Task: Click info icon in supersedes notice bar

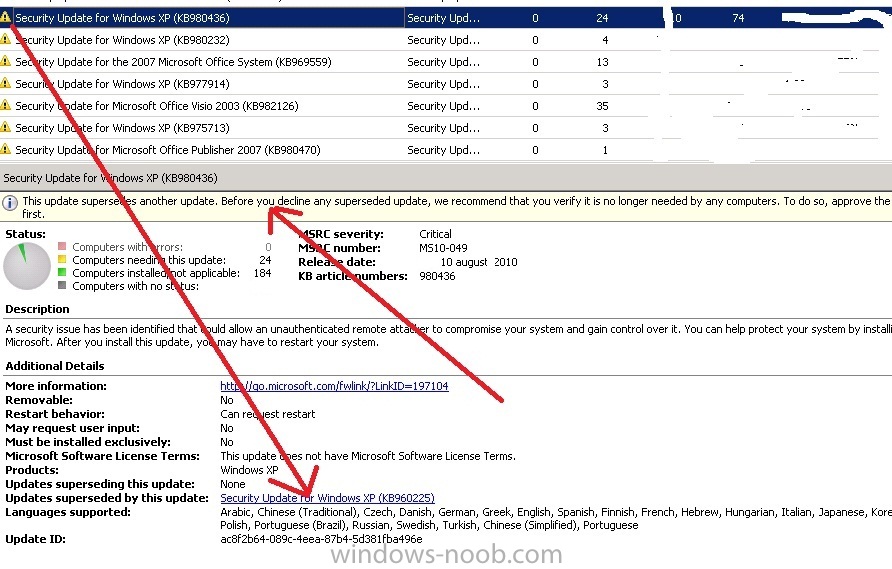Action: click(x=10, y=203)
